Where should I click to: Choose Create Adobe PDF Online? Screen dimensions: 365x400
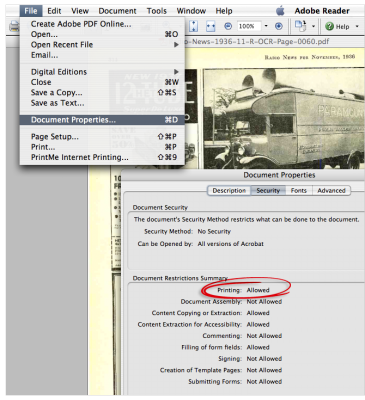pyautogui.click(x=102, y=24)
